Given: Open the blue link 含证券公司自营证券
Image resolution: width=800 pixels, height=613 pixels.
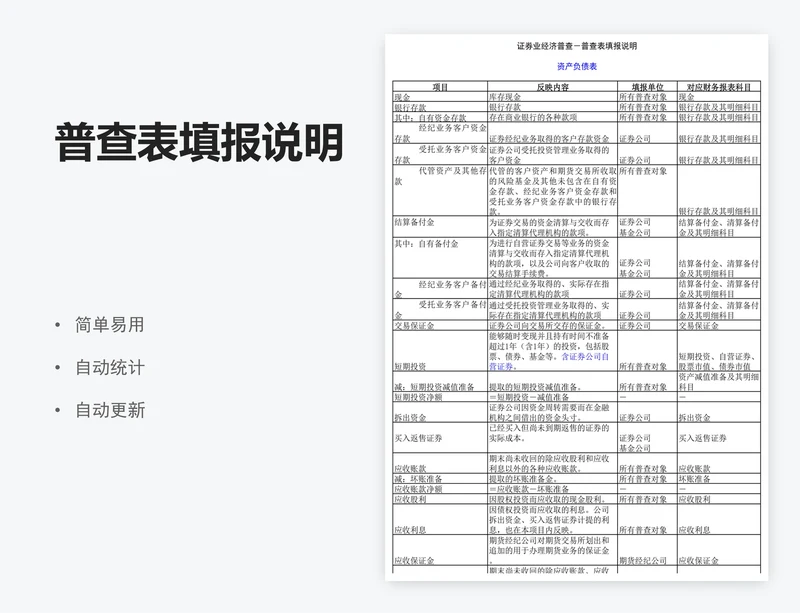Looking at the screenshot, I should click(549, 361).
